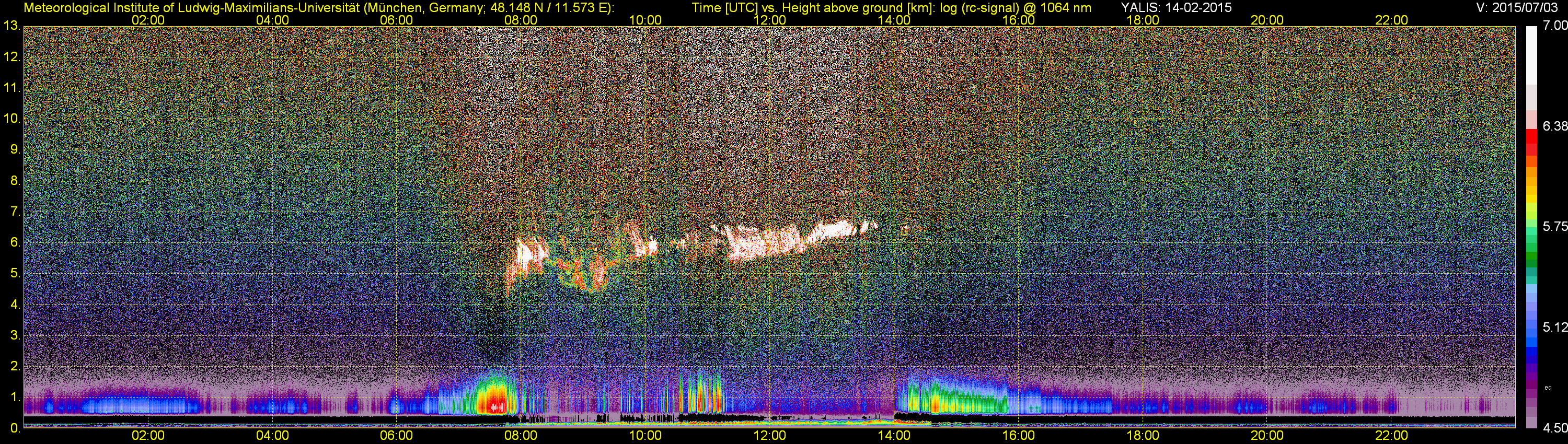Click the 9 km height axis label
The image size is (1568, 444).
point(15,149)
